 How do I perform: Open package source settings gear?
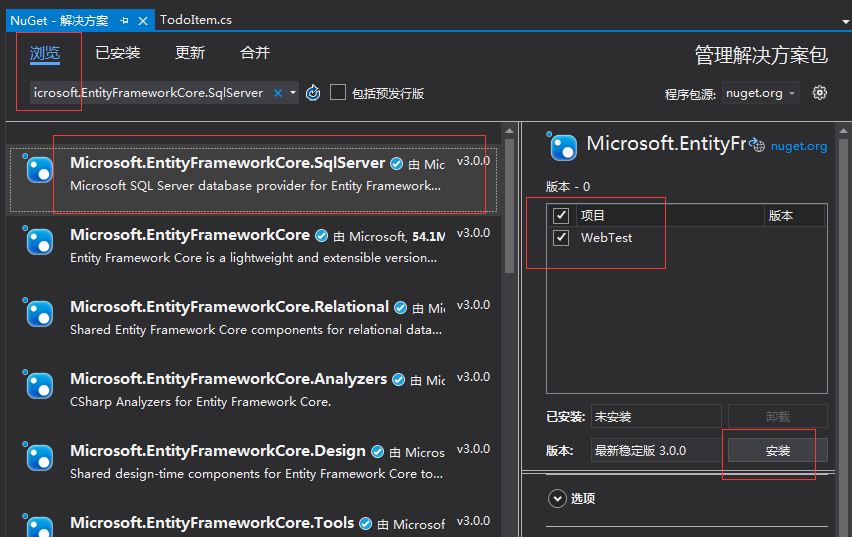[x=819, y=93]
